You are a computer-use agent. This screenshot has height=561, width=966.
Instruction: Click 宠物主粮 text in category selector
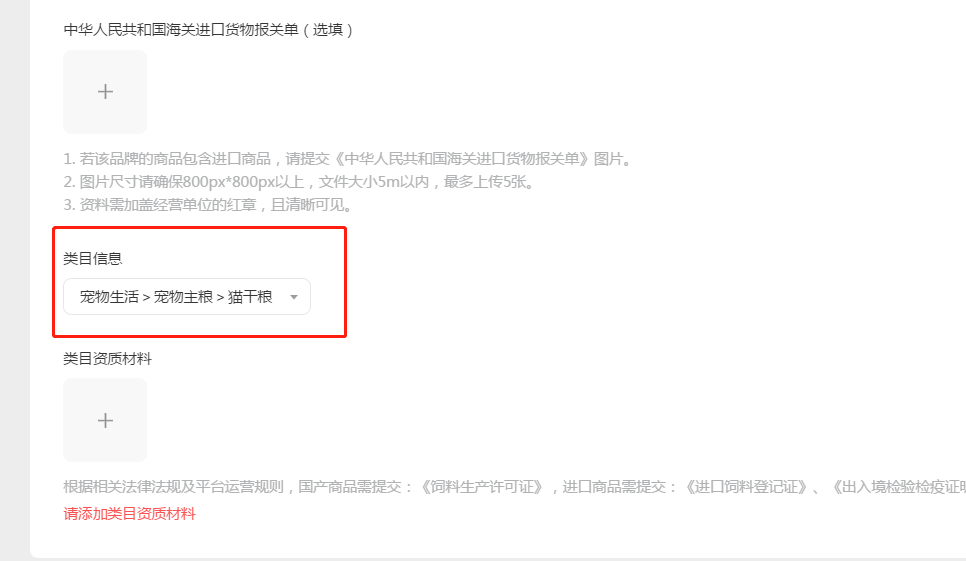click(x=184, y=297)
